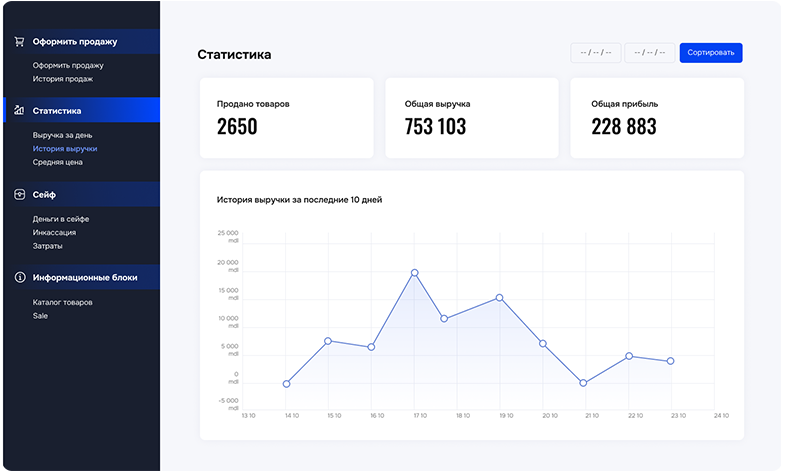Open Средняя цена statistics page

57,161
